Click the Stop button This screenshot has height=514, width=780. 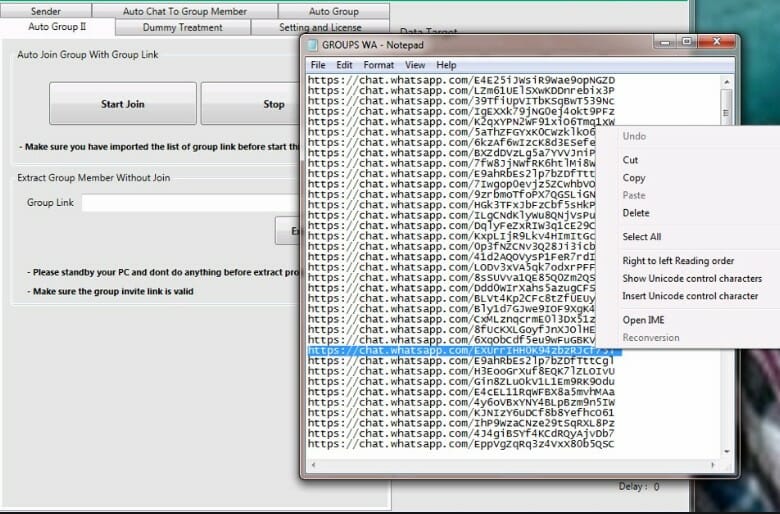tap(251, 104)
